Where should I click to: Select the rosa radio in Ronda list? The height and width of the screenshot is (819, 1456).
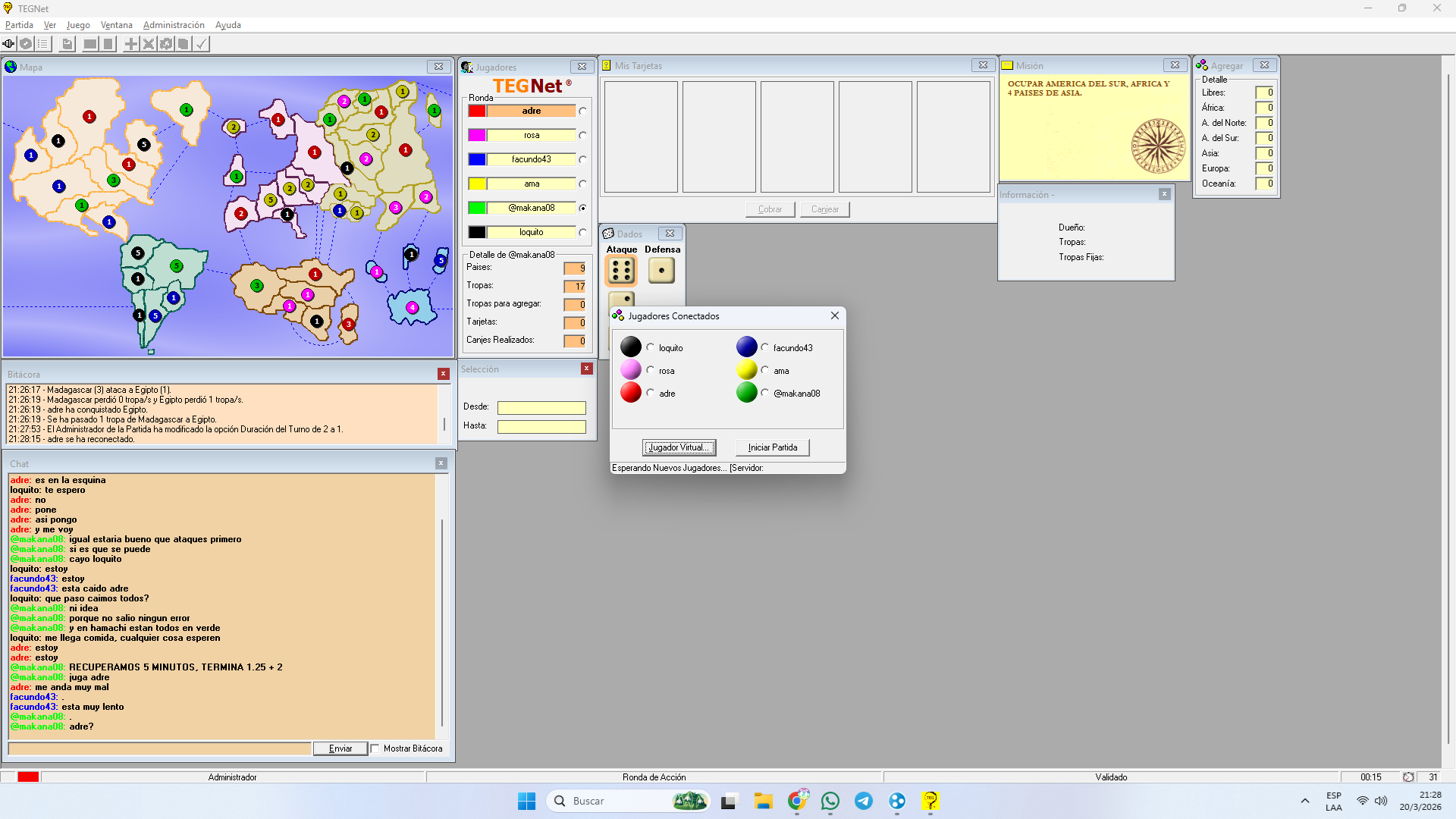pos(582,136)
